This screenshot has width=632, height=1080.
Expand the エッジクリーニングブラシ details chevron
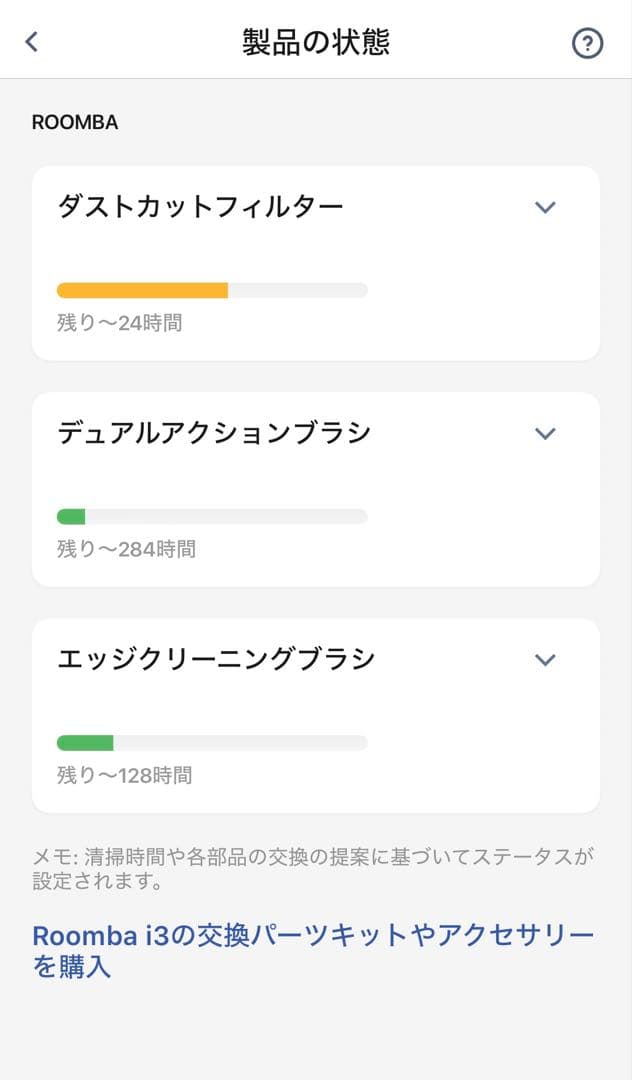pyautogui.click(x=545, y=660)
